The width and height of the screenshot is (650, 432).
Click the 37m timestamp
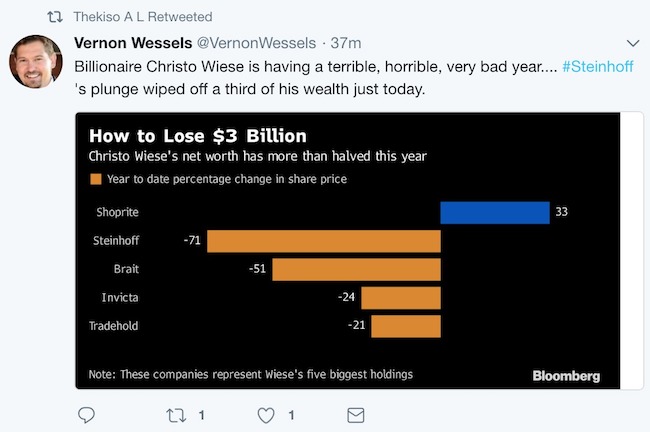tap(346, 43)
